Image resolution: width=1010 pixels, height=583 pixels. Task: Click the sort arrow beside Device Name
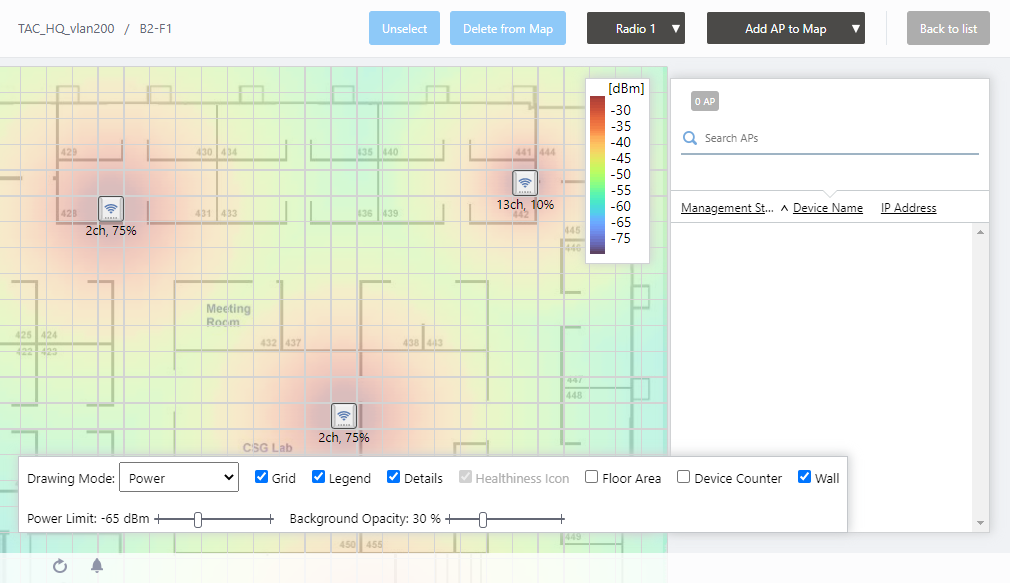(785, 208)
